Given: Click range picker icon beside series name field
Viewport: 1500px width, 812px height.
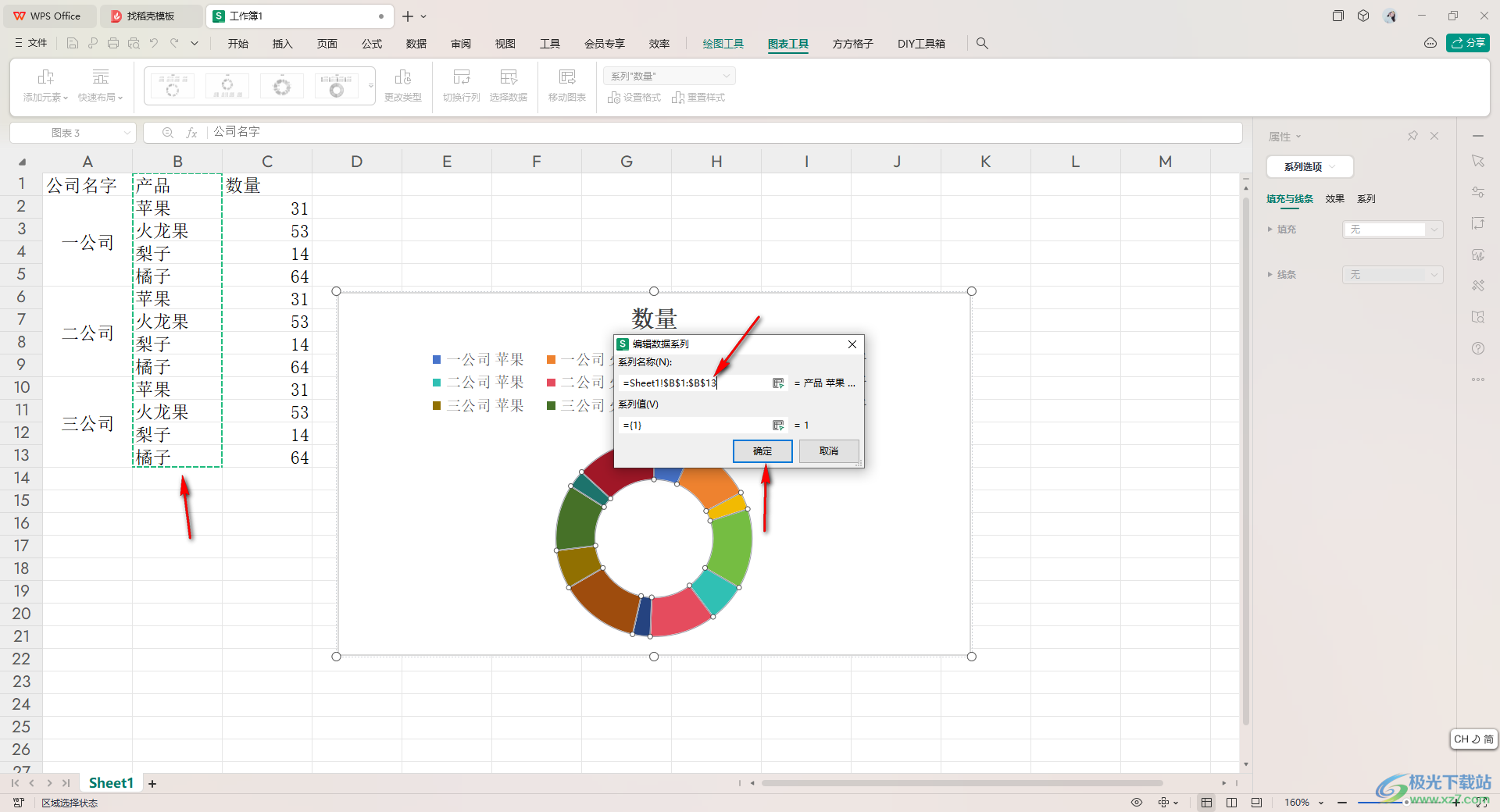Looking at the screenshot, I should pos(778,383).
